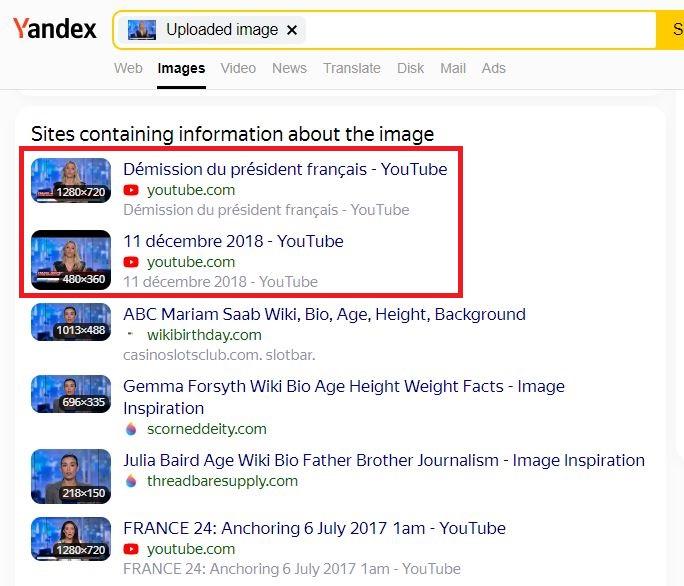The width and height of the screenshot is (684, 586).
Task: Click the wikibirthday.com domain link
Action: tap(204, 335)
